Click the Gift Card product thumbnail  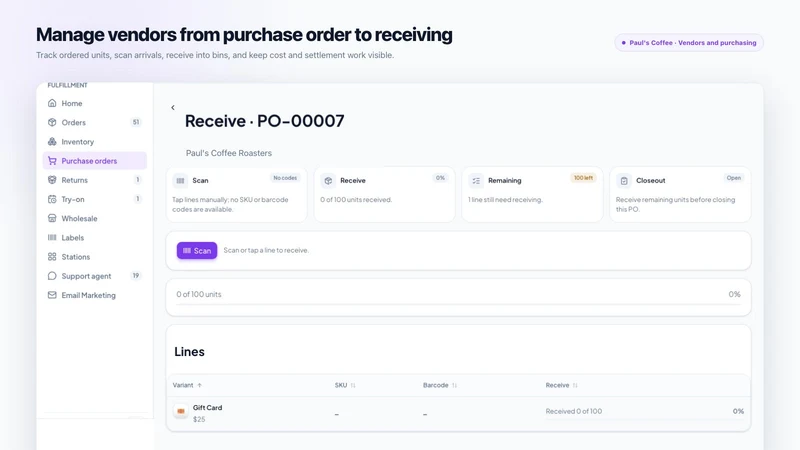(181, 411)
